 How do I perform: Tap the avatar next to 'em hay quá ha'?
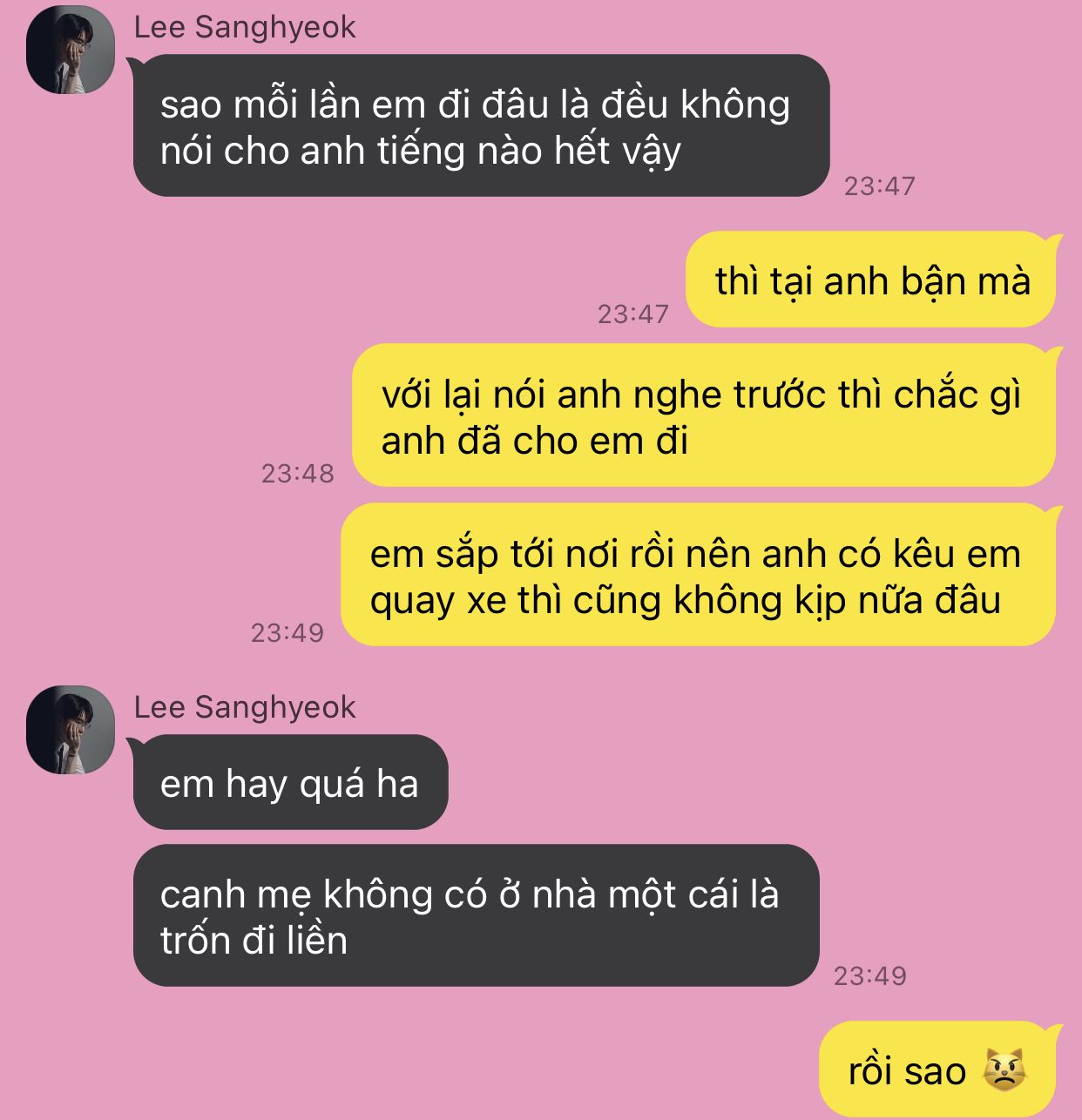(71, 730)
